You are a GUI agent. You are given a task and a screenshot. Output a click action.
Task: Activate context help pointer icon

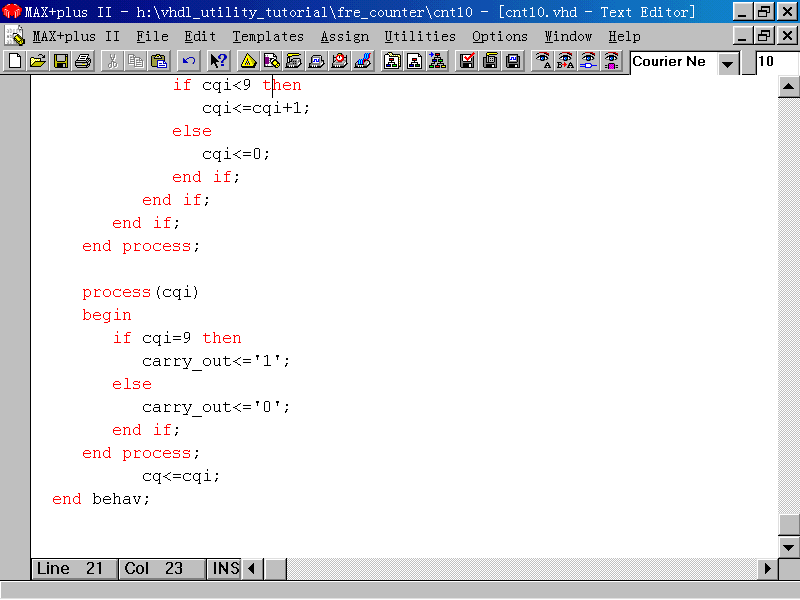(x=218, y=61)
